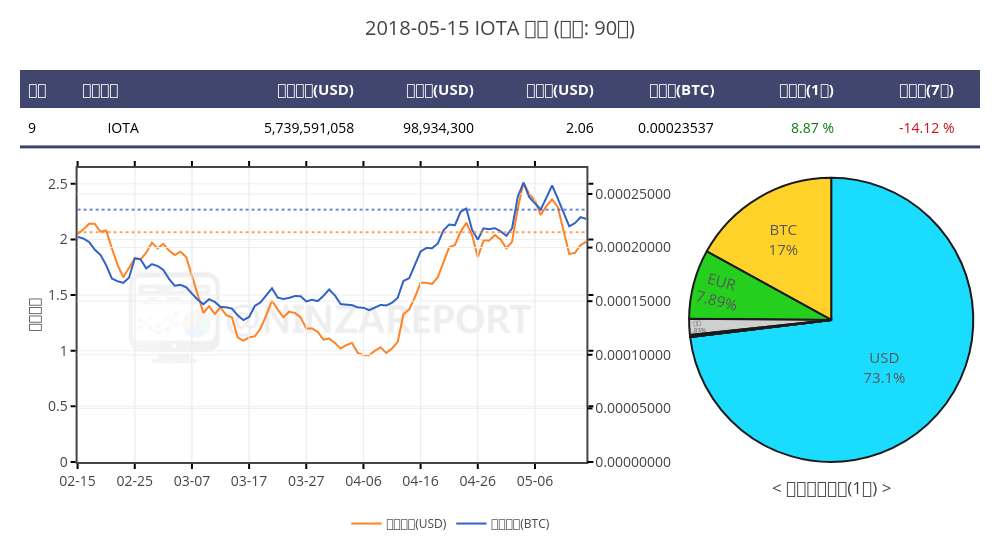Click the BTC price value 0.00023537

675,128
